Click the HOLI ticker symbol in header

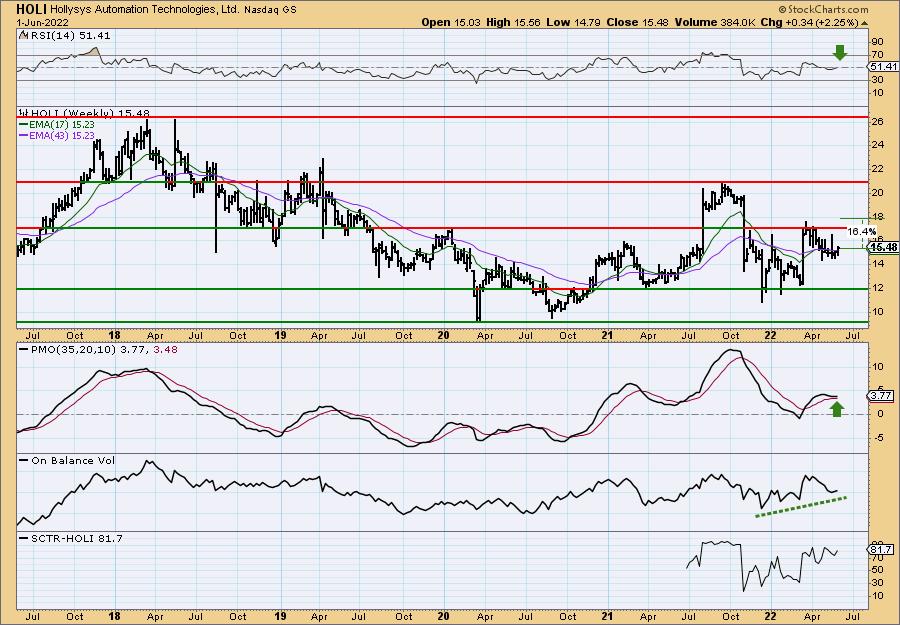pos(31,9)
